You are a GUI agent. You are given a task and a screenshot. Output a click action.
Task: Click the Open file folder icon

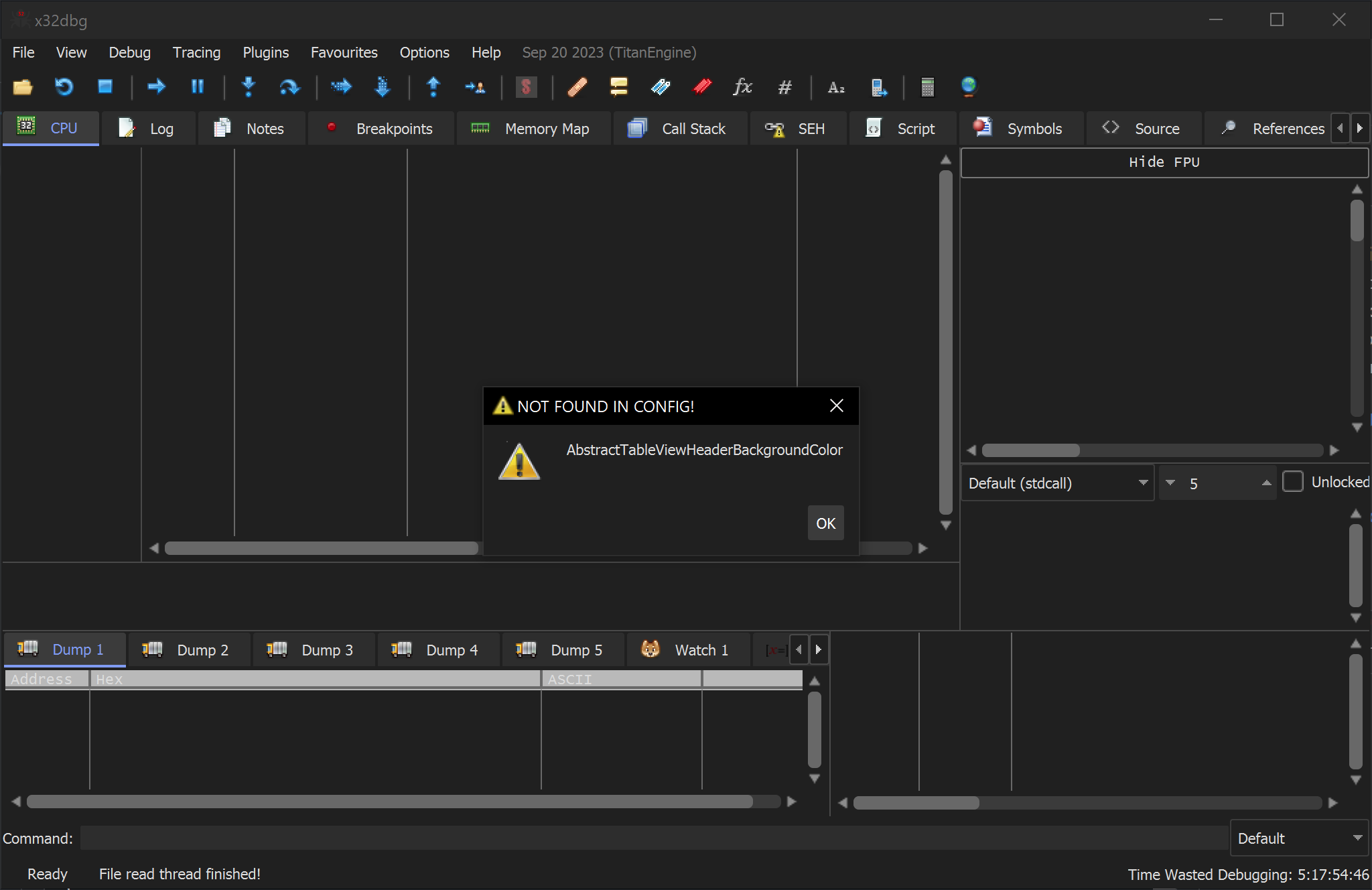(x=23, y=87)
